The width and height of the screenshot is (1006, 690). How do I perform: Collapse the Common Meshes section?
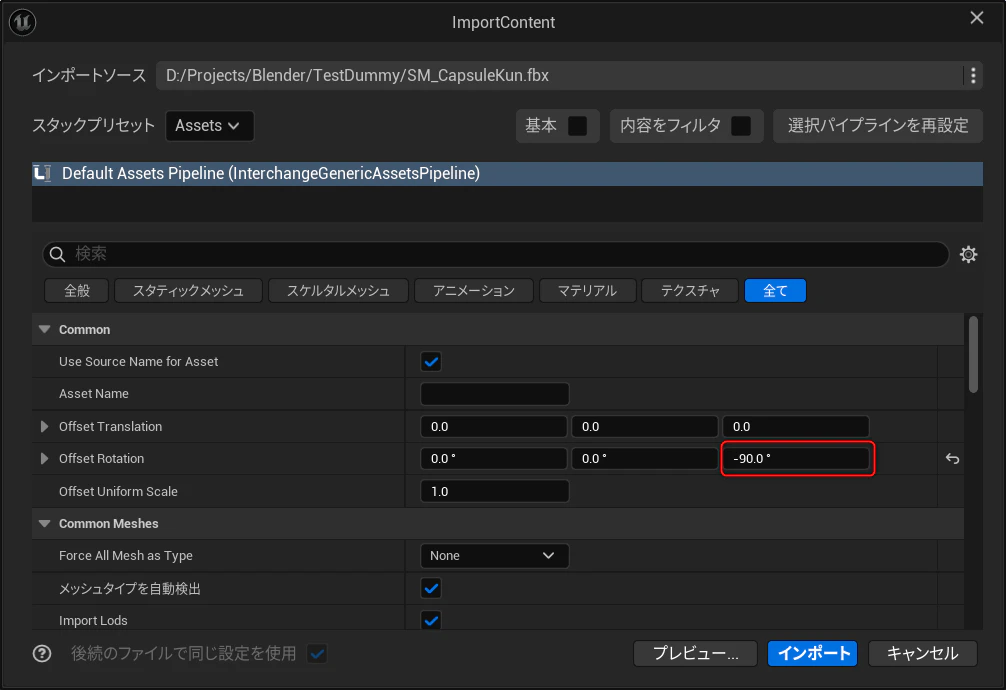(44, 524)
